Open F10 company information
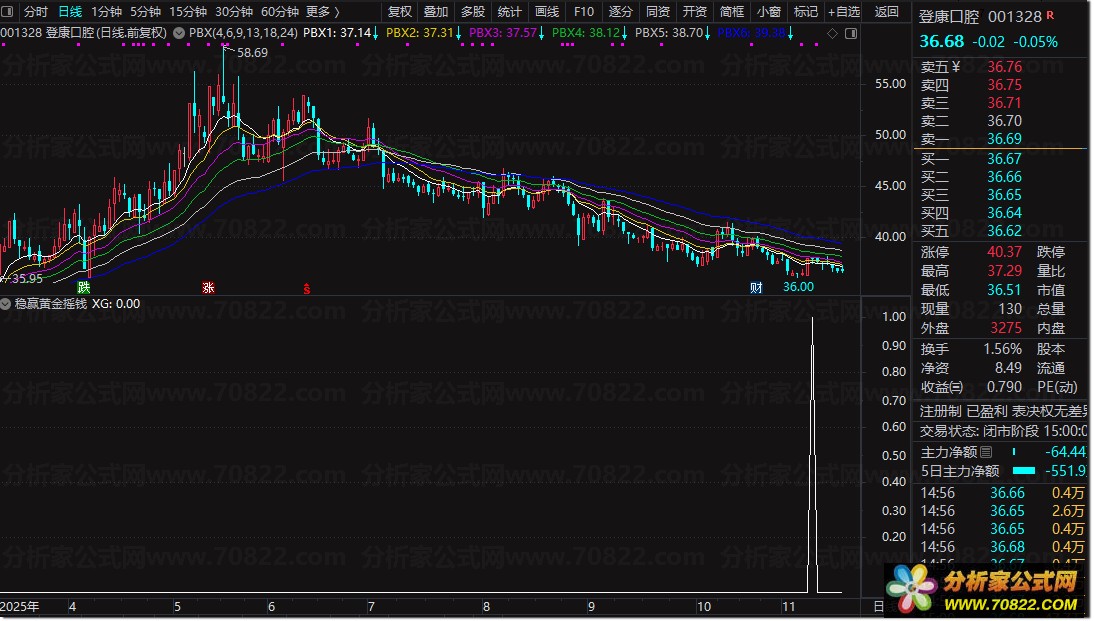Screen dimensions: 1094x621 (583, 11)
